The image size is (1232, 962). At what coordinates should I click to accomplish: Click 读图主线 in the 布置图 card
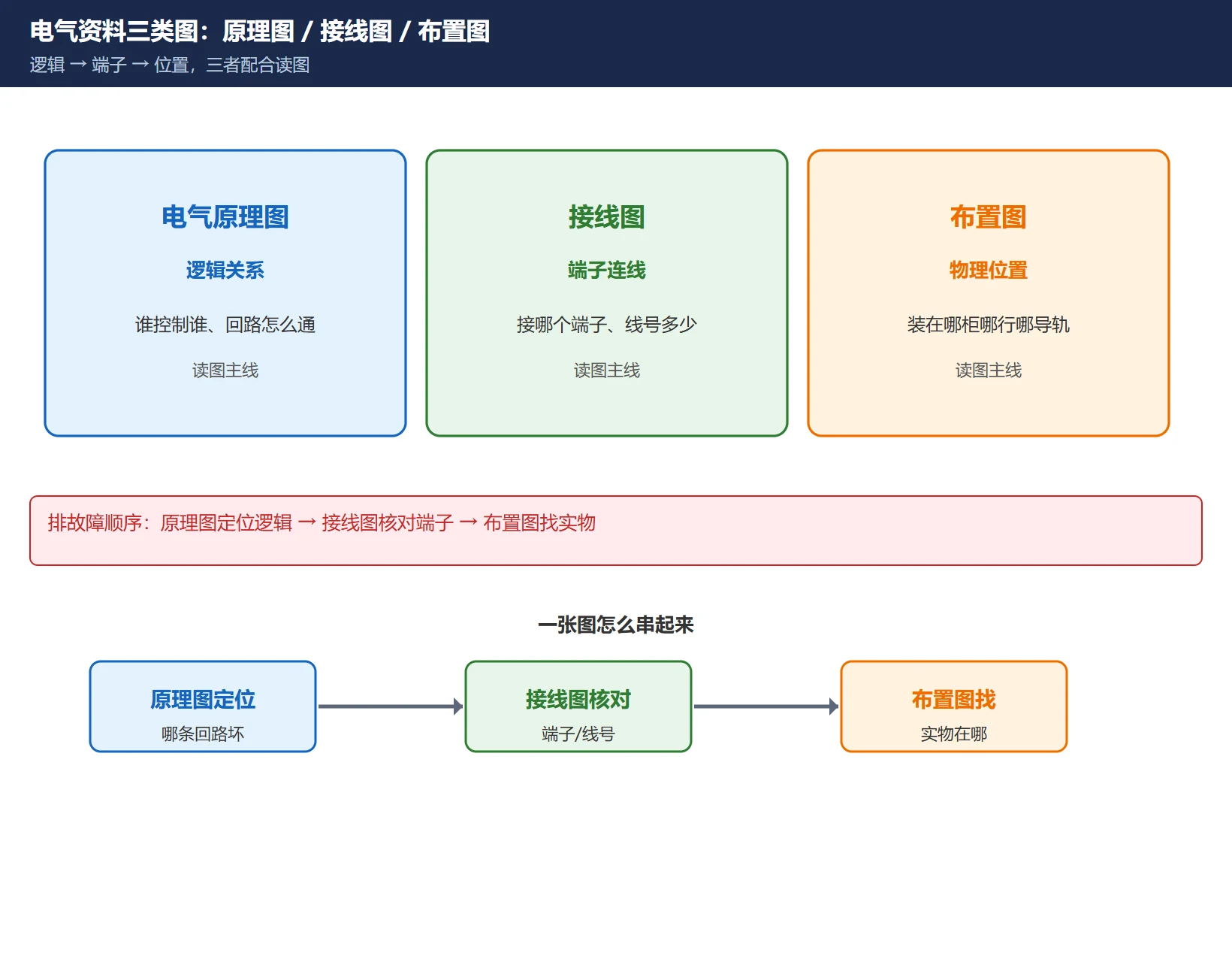(x=989, y=371)
